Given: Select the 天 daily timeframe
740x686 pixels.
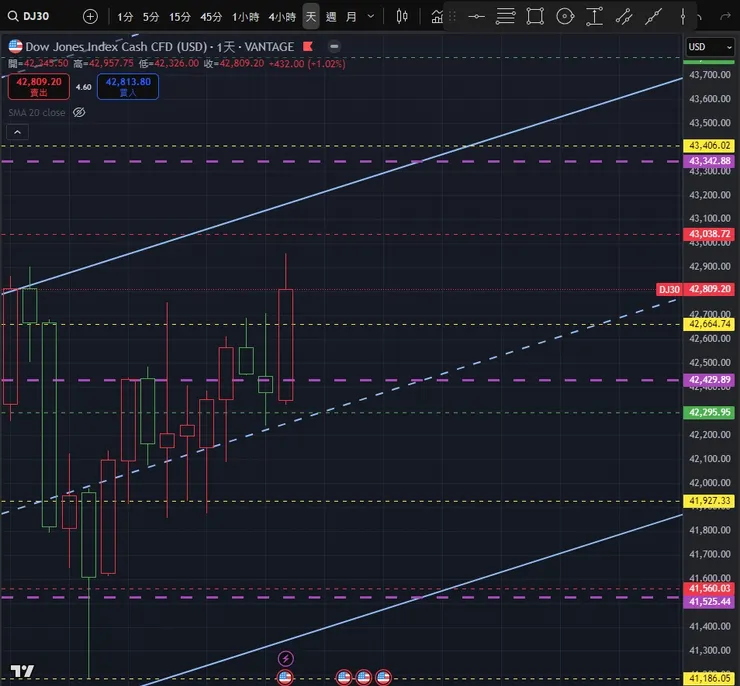Looking at the screenshot, I should [x=311, y=17].
